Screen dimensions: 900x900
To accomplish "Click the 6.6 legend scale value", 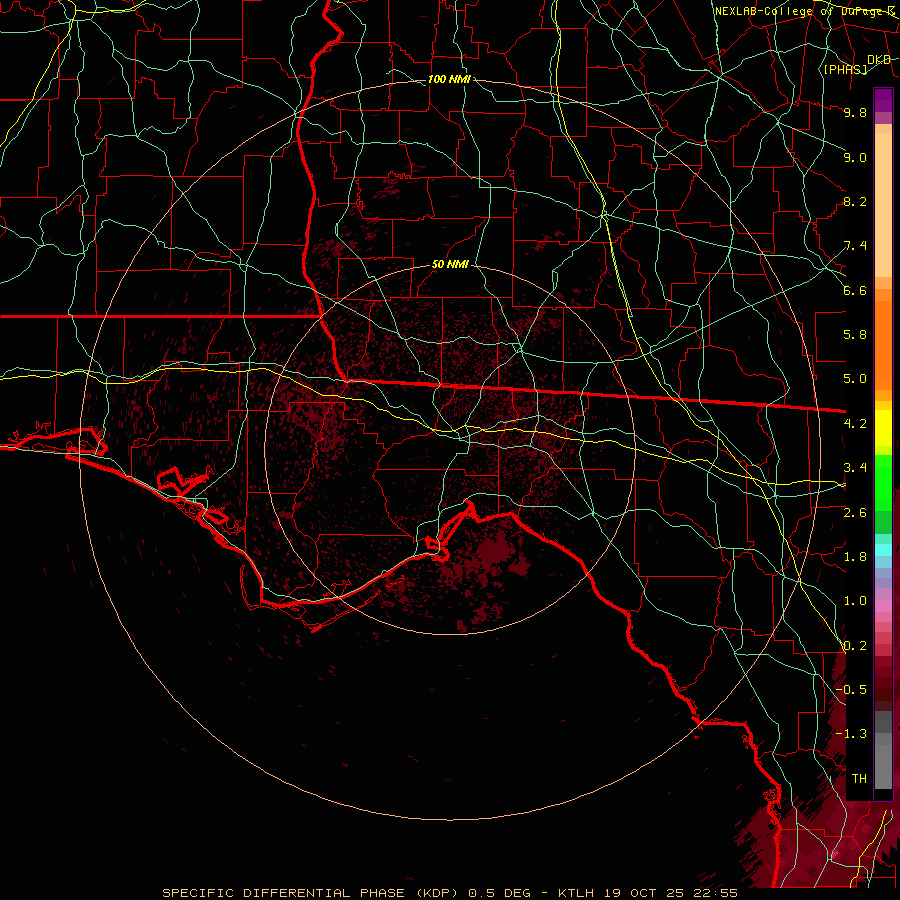I will pos(855,290).
